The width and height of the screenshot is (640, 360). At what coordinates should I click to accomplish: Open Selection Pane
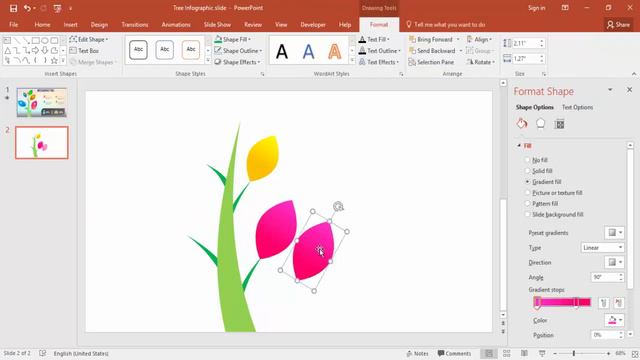click(x=431, y=62)
